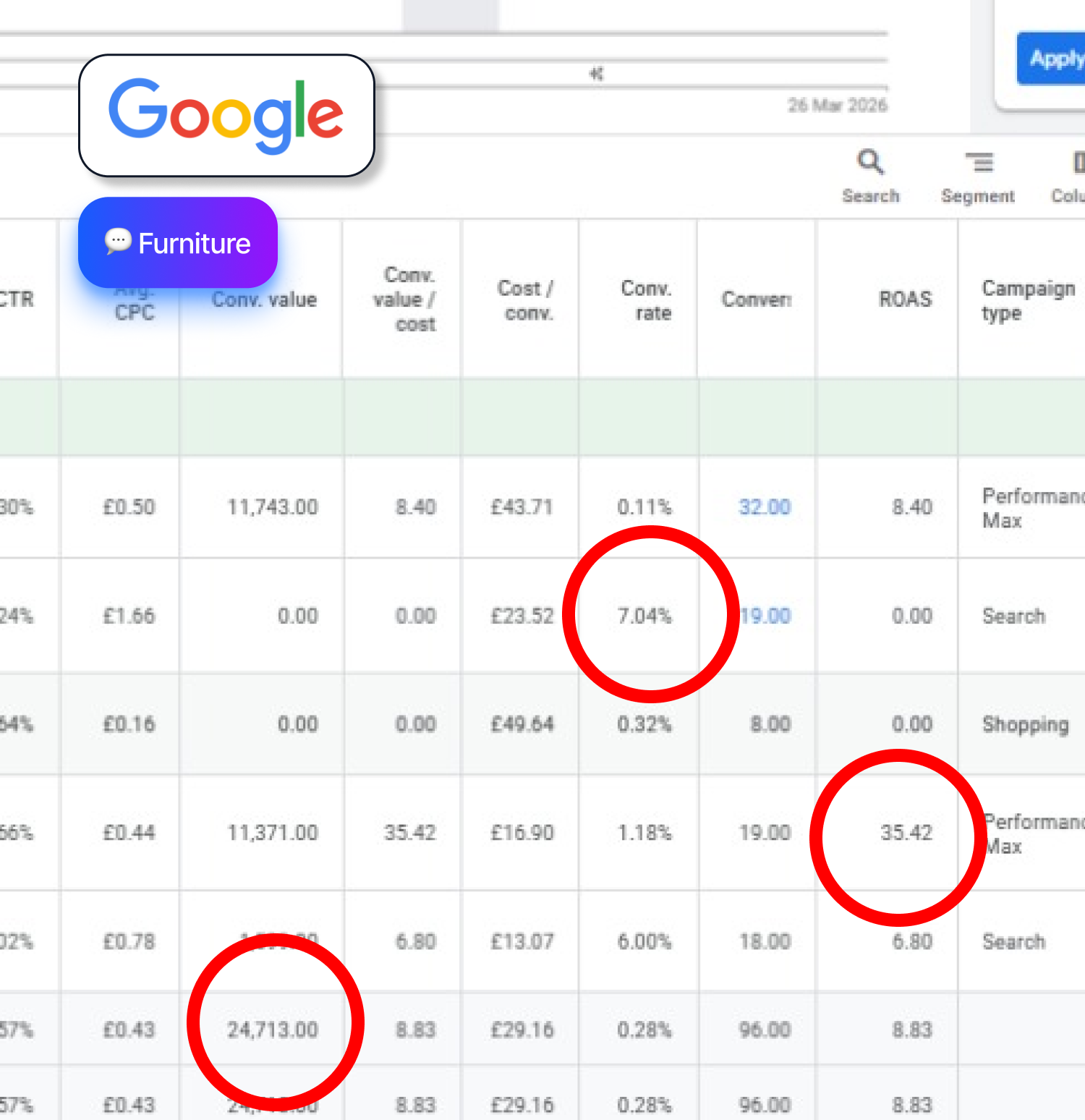Select the 11,371.00 conv. value cell
This screenshot has width=1085, height=1120.
tap(273, 833)
